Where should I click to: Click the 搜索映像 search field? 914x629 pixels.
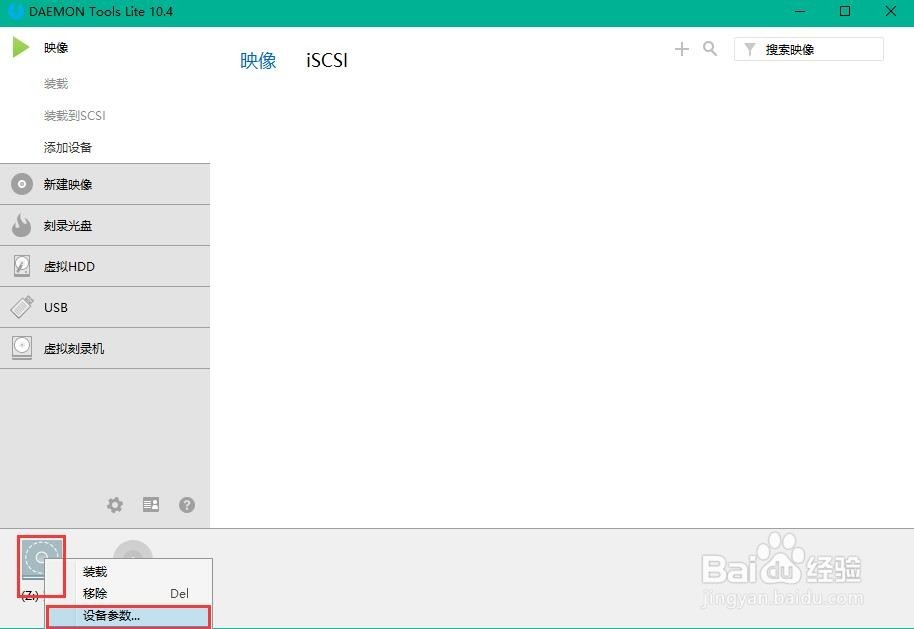[x=808, y=50]
